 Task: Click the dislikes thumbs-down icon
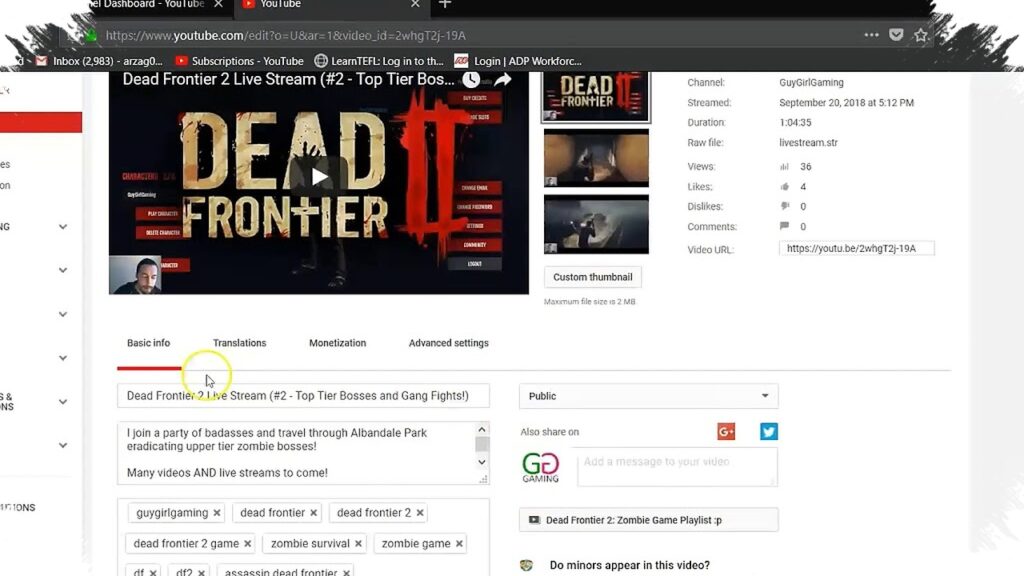[784, 206]
